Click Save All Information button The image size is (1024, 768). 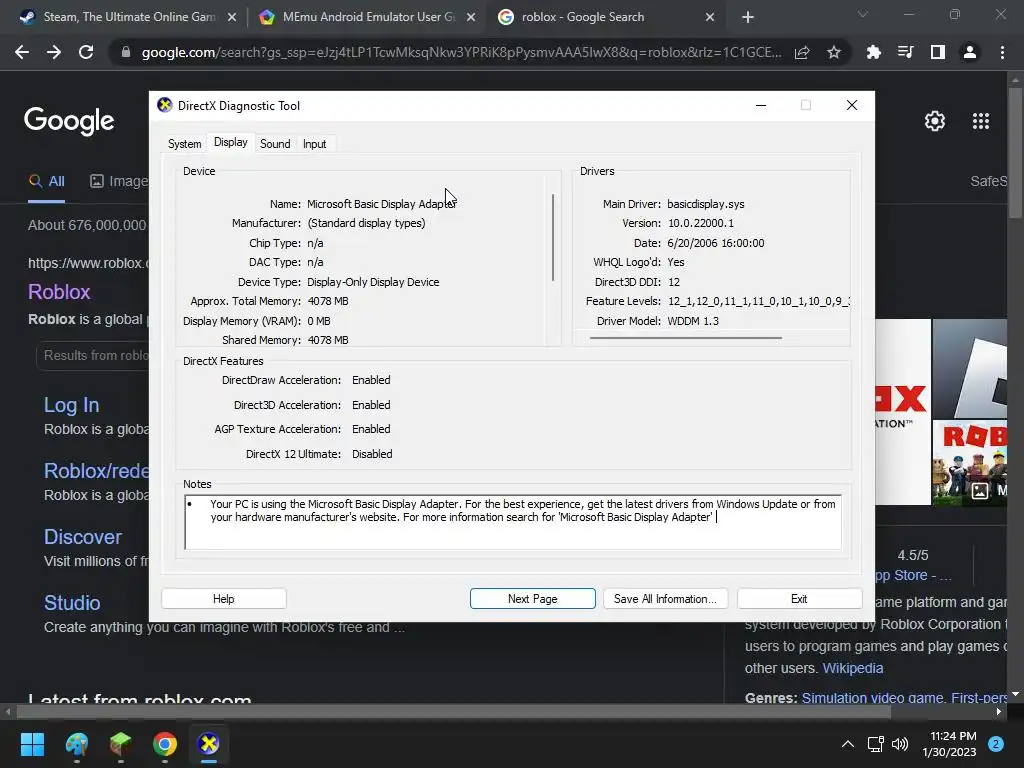tap(665, 599)
